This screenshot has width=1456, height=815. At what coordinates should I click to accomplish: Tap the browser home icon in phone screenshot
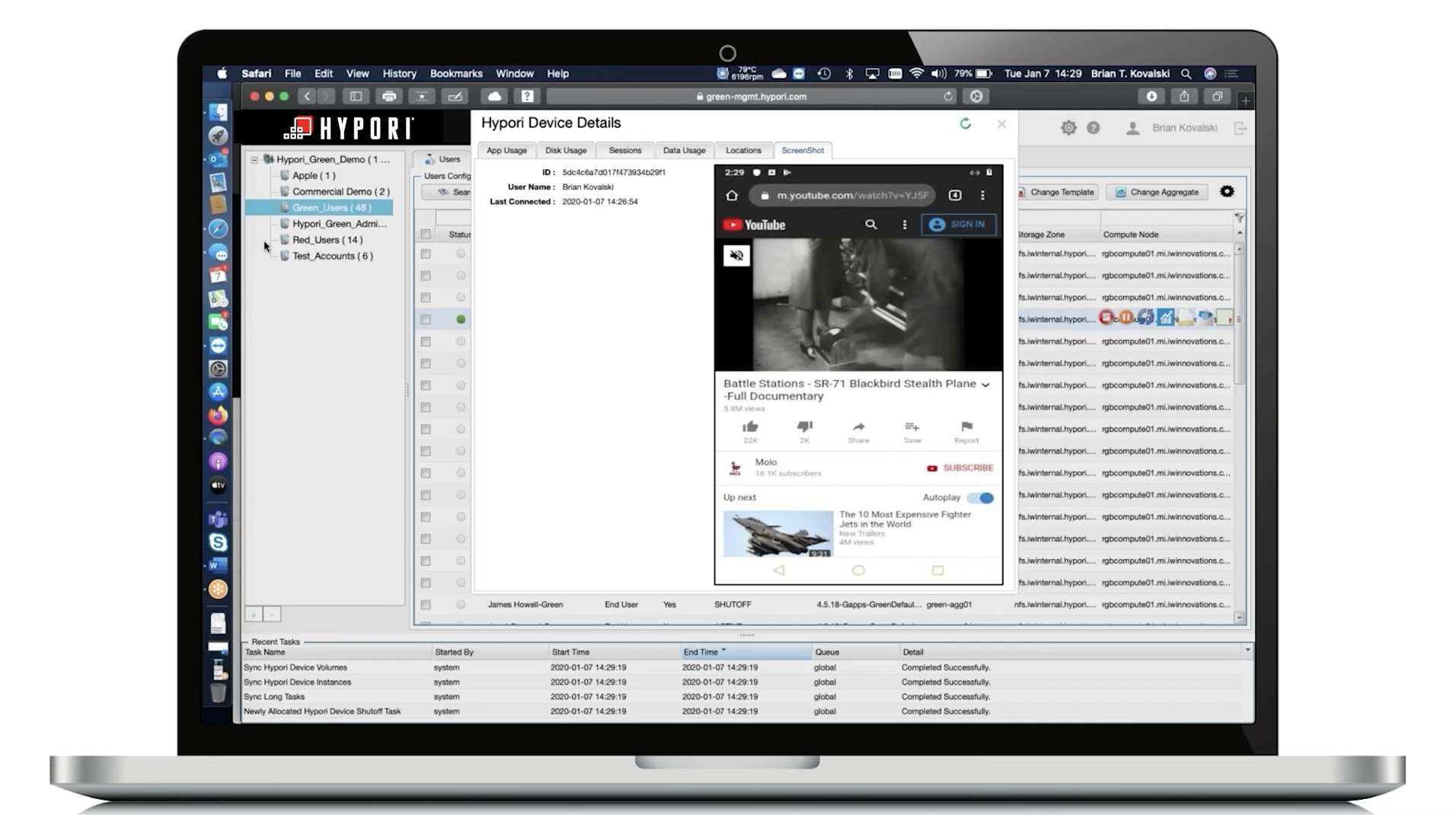click(x=732, y=196)
